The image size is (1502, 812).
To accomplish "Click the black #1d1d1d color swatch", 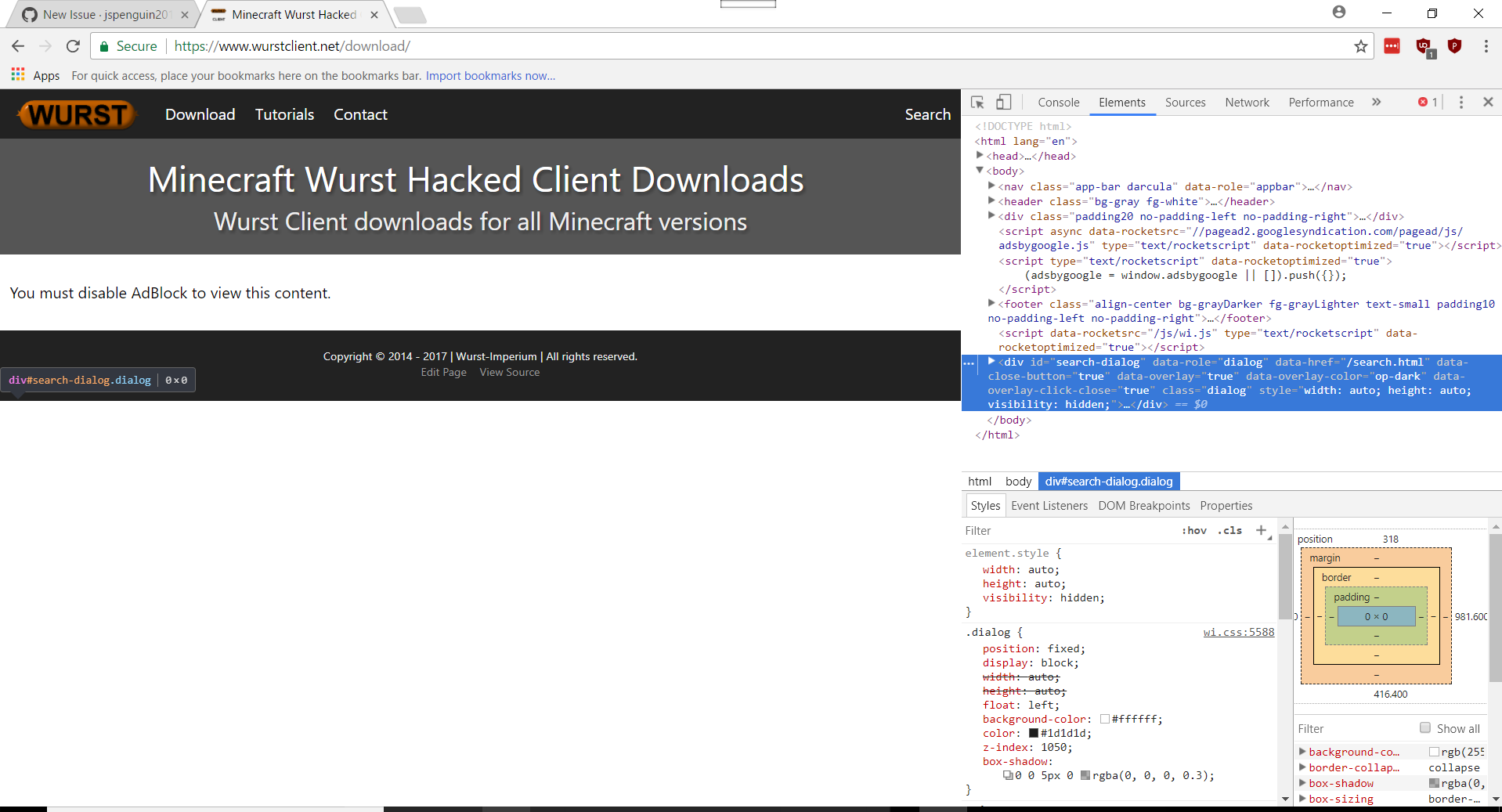I will click(x=1034, y=733).
